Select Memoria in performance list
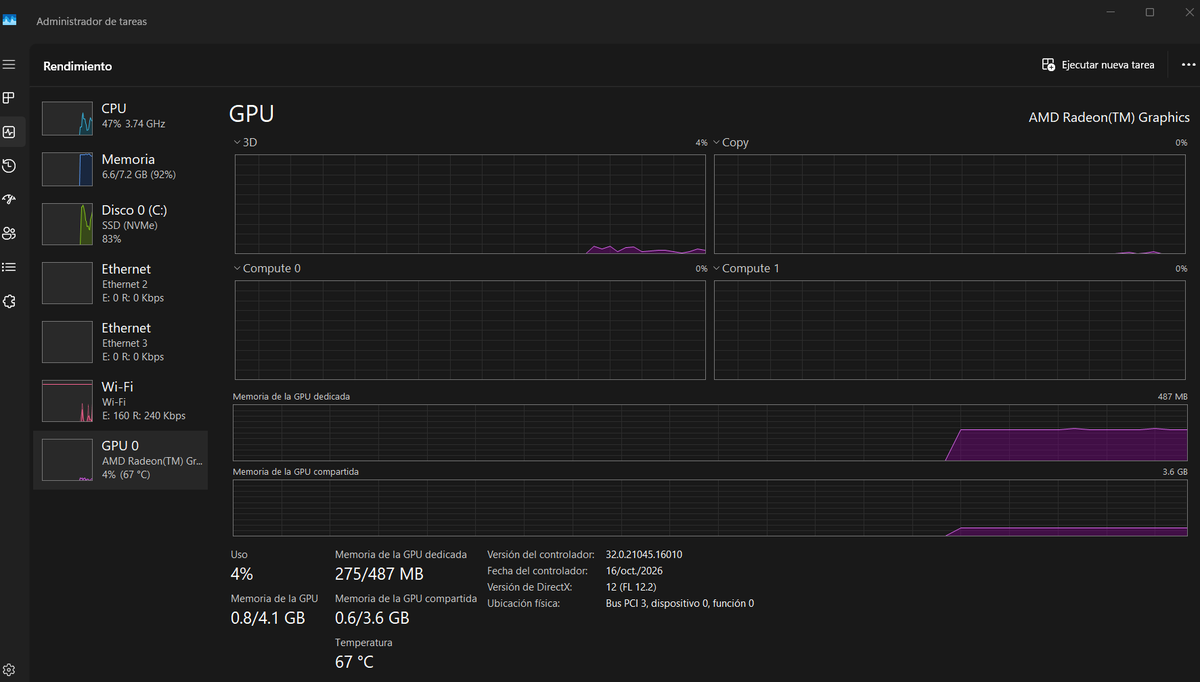This screenshot has height=682, width=1200. click(x=121, y=167)
